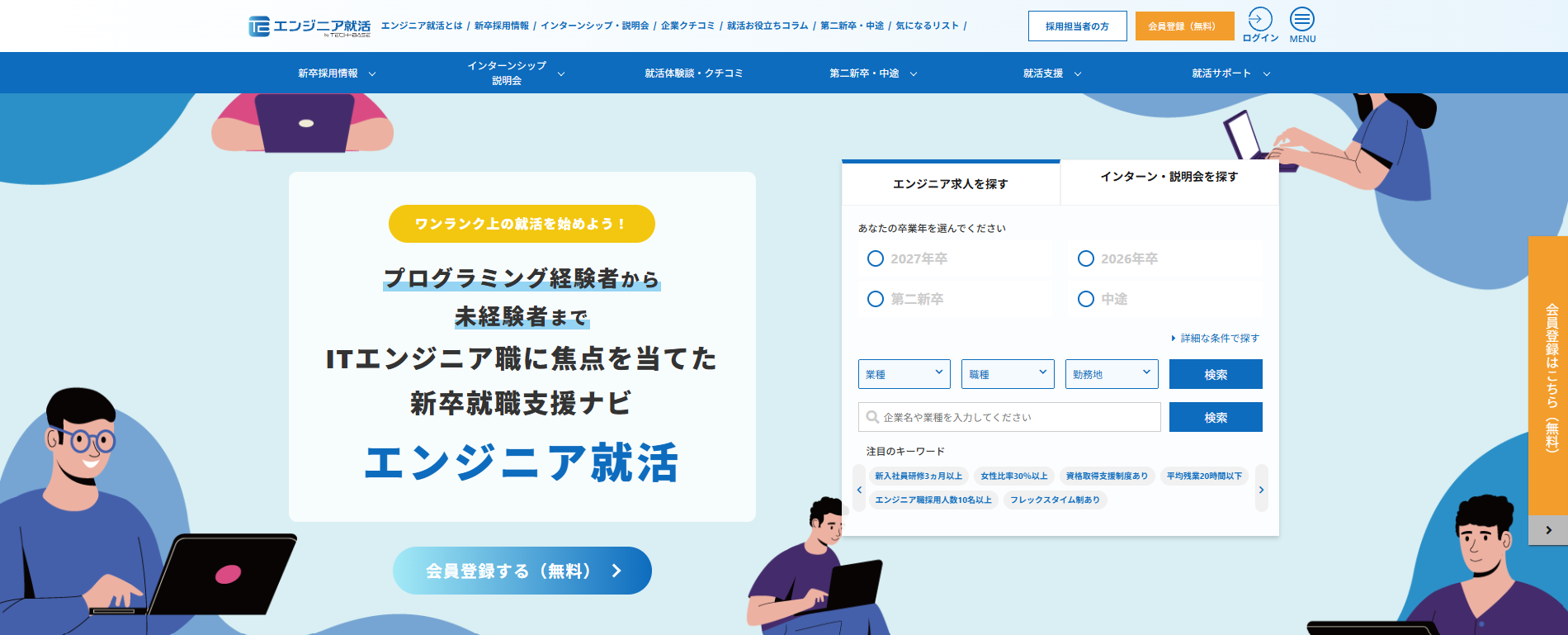Screen dimensions: 1568x635
Task: Select keyword tag 平均残業20時間以下
Action: 1204,476
